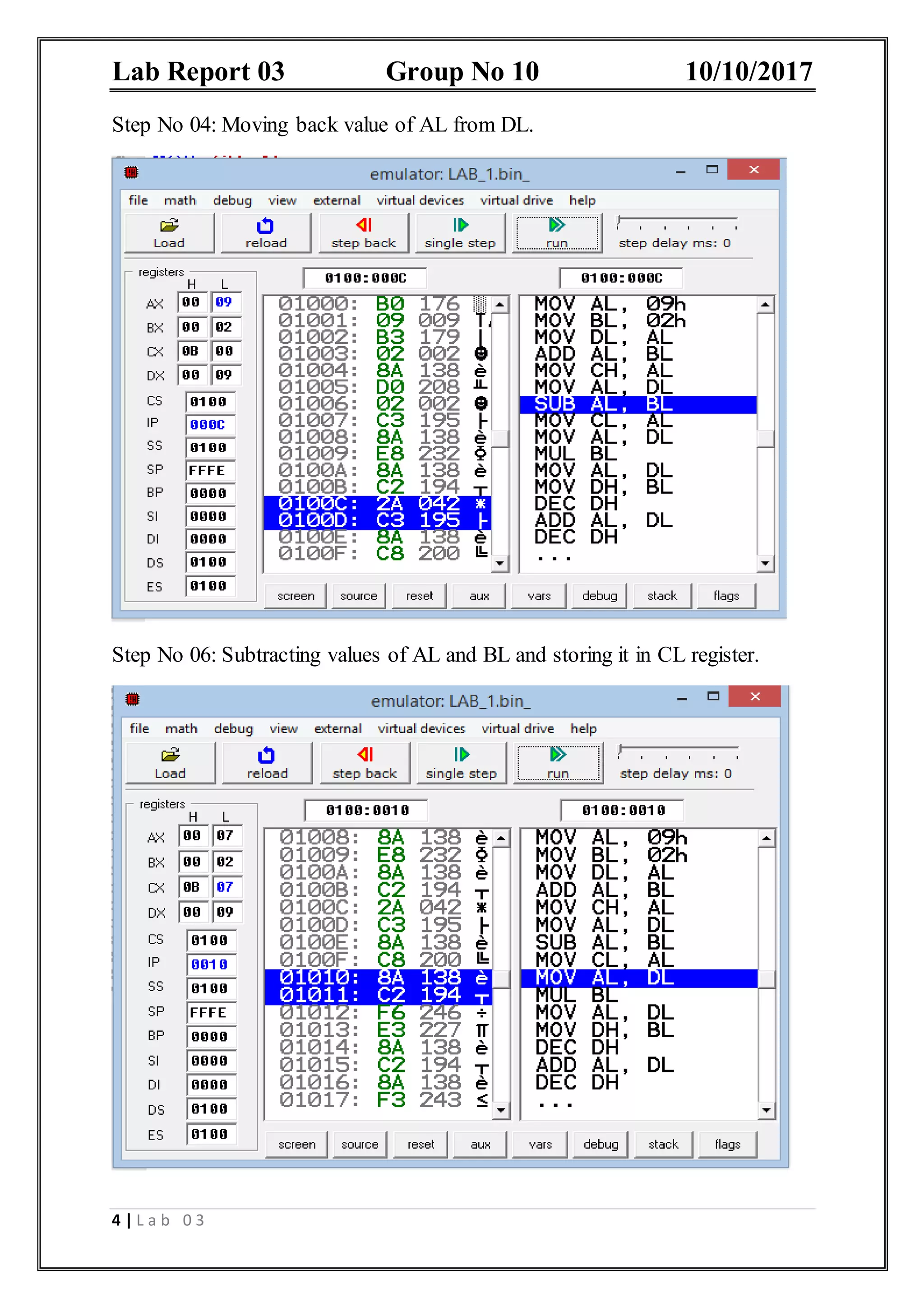The width and height of the screenshot is (924, 1307).
Task: Open virtual drive menu in lower emulator
Action: (518, 728)
